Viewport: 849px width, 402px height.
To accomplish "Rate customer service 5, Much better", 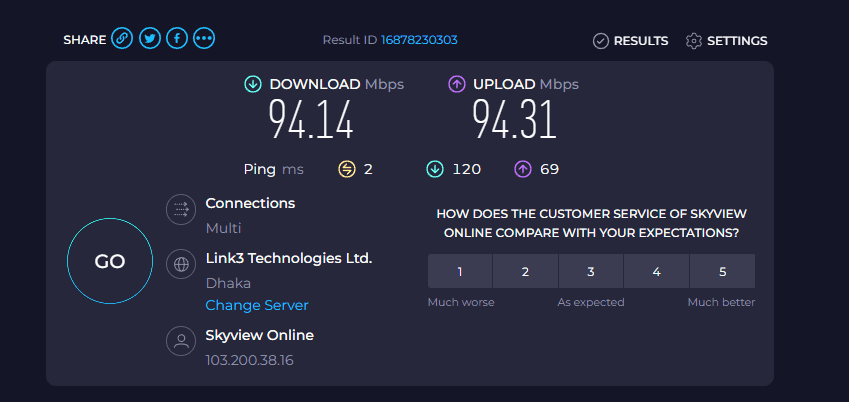I will [x=722, y=271].
